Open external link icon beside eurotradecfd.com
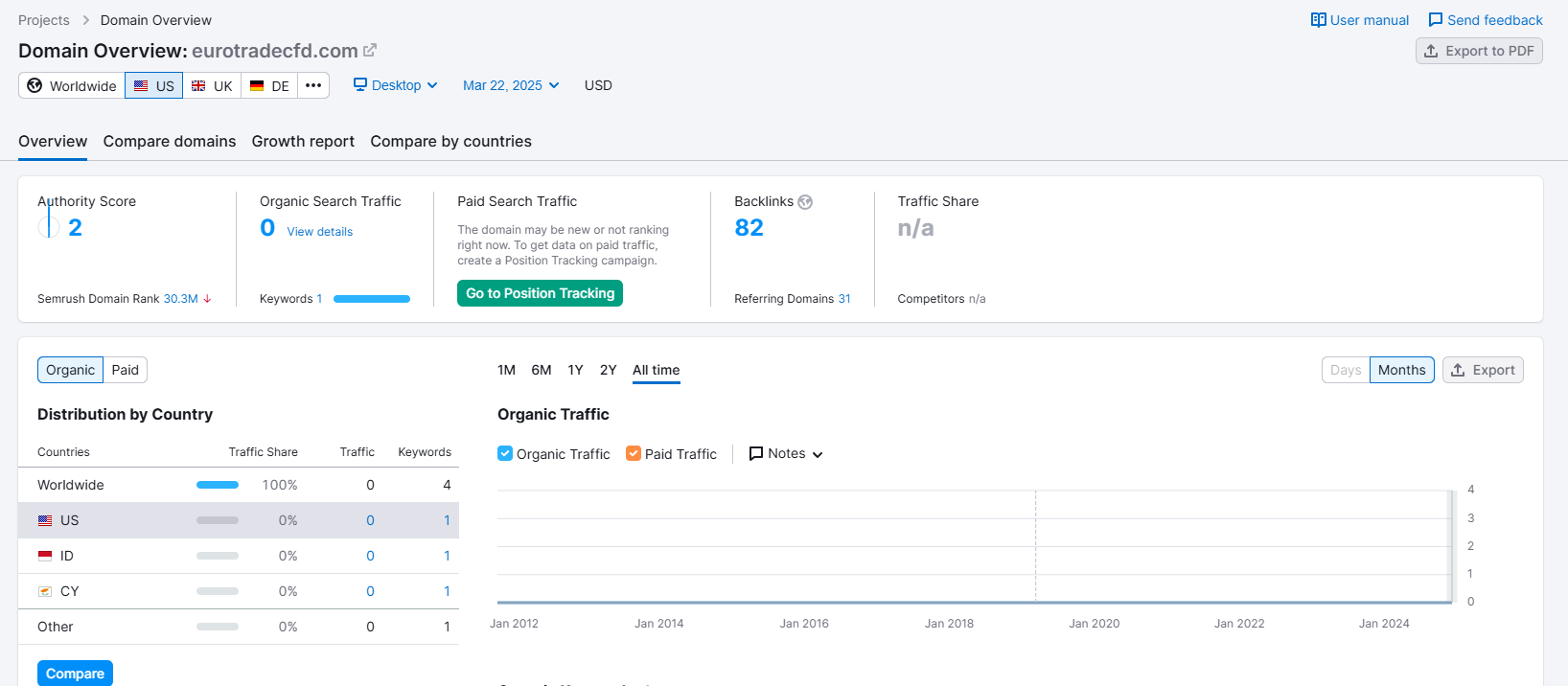Image resolution: width=1568 pixels, height=686 pixels. pyautogui.click(x=370, y=50)
